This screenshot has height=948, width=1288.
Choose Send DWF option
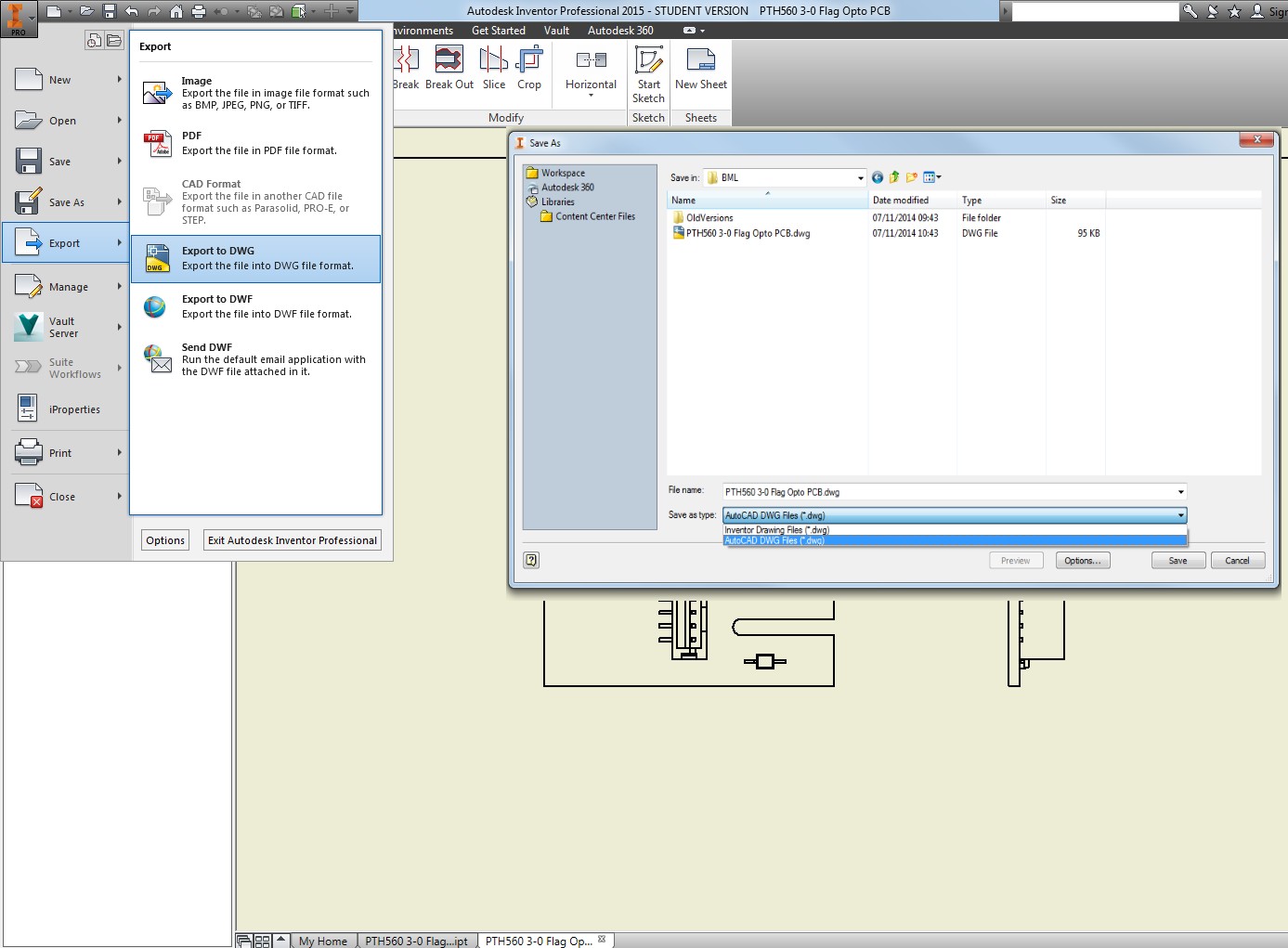click(255, 359)
